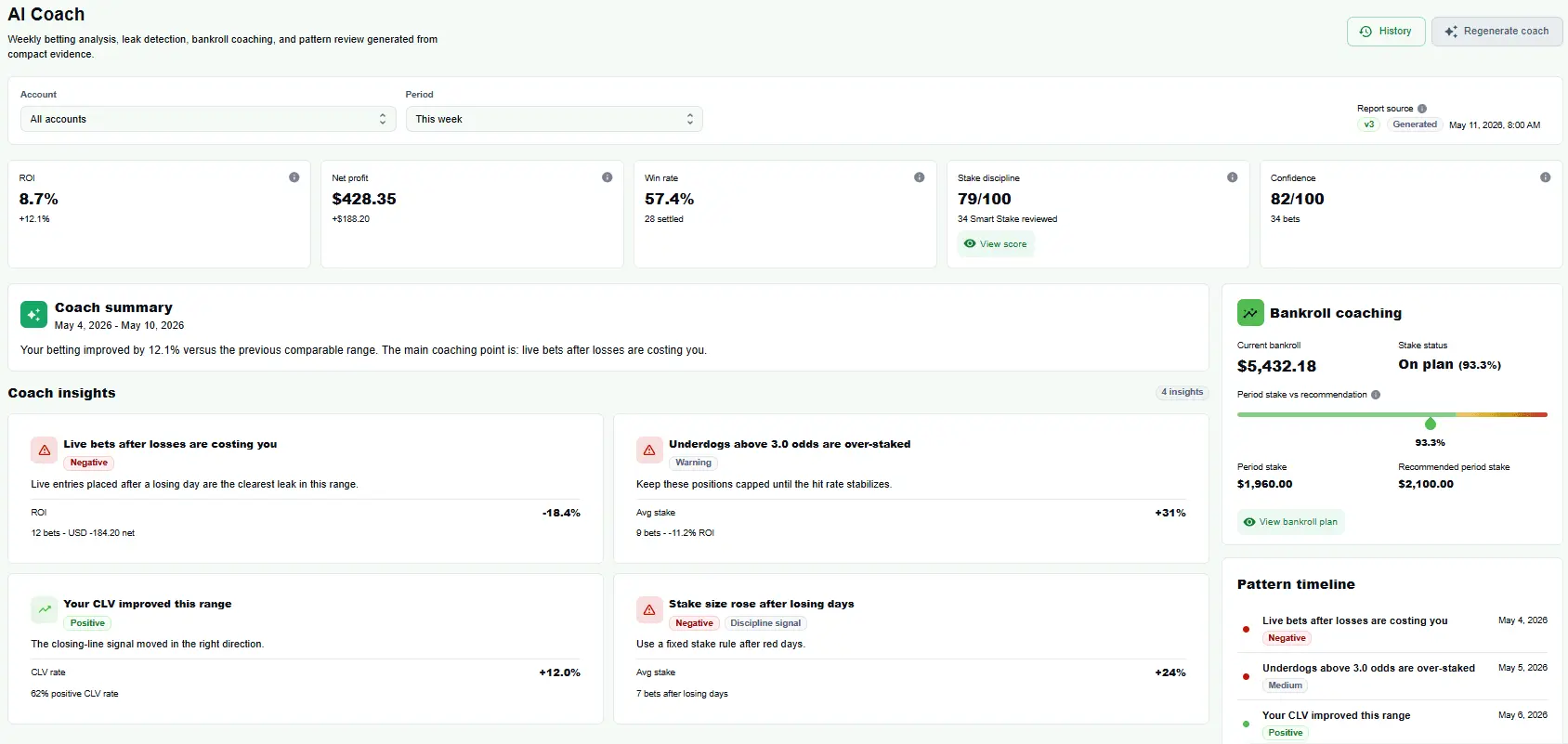Click the recommended period stake $2,100.00
1568x744 pixels.
(1426, 484)
